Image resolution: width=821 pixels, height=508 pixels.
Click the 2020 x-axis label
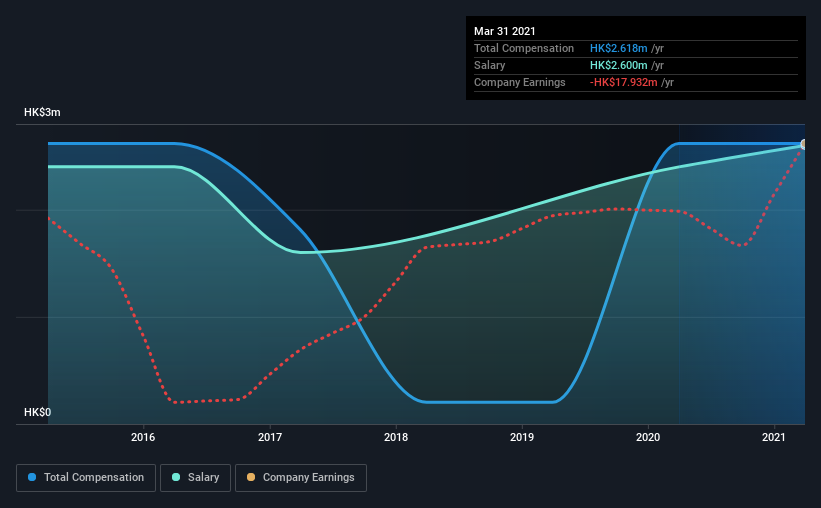[x=648, y=437]
